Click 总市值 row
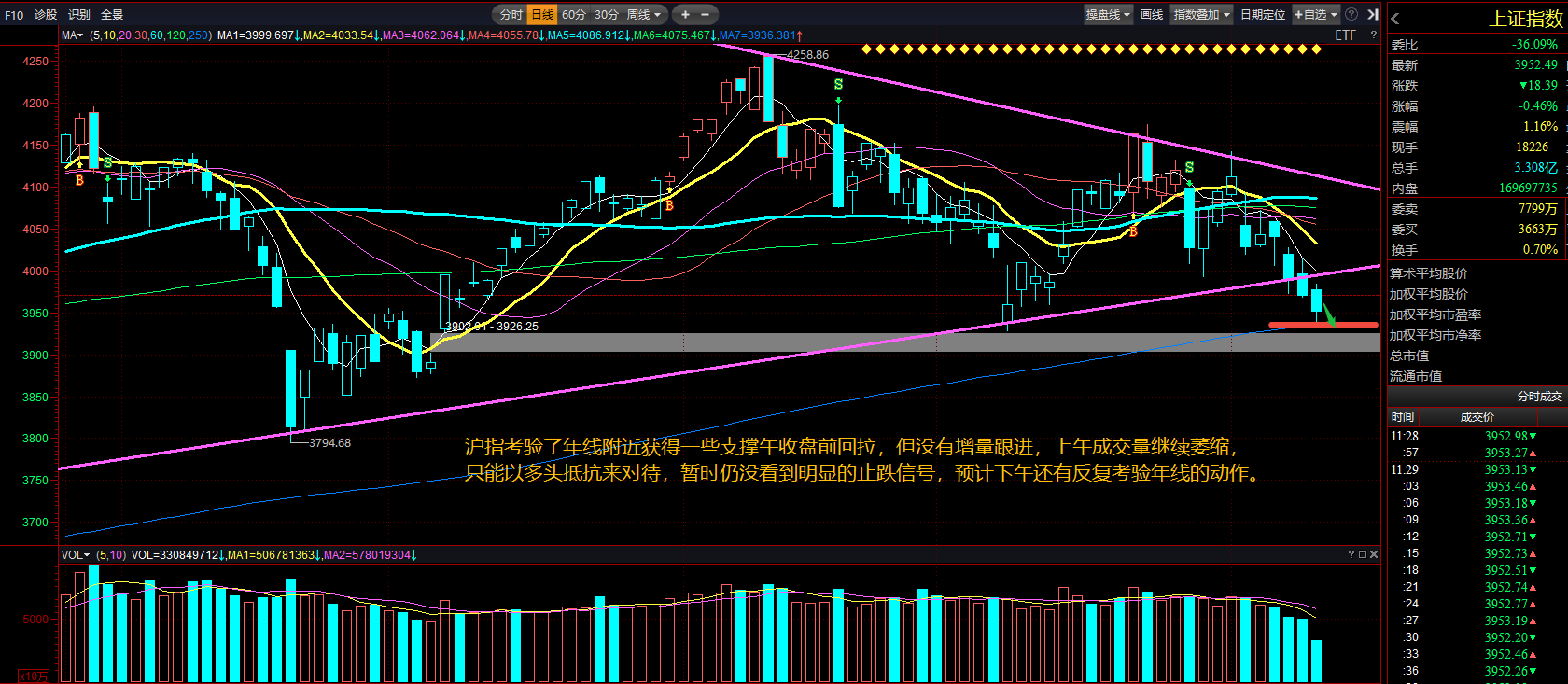1568x684 pixels. [x=1477, y=356]
